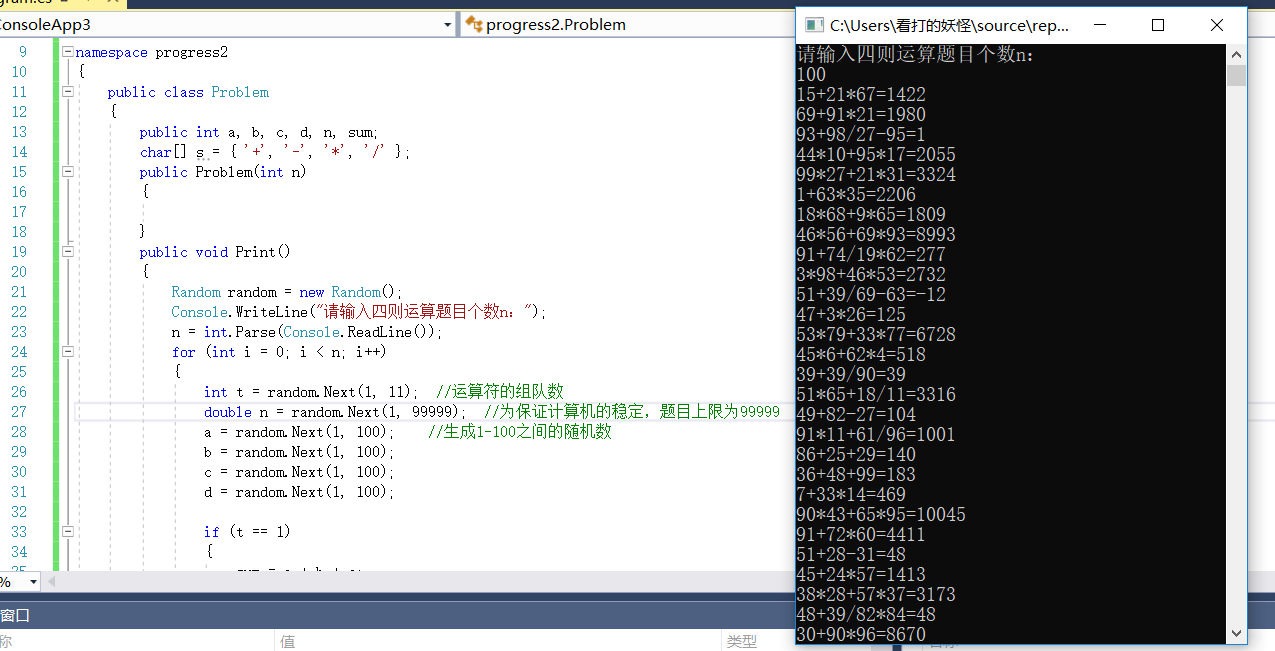Click line number 27 in the gutter

19,412
